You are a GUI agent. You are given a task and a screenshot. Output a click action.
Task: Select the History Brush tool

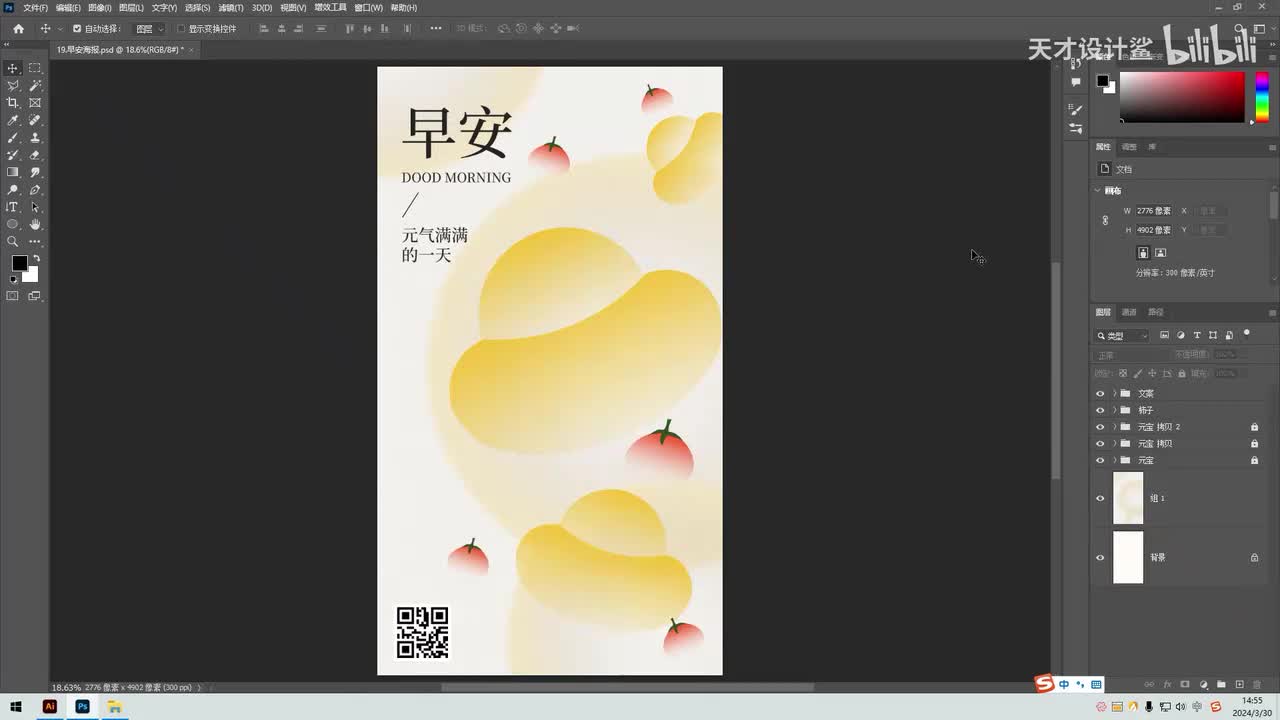coord(13,155)
